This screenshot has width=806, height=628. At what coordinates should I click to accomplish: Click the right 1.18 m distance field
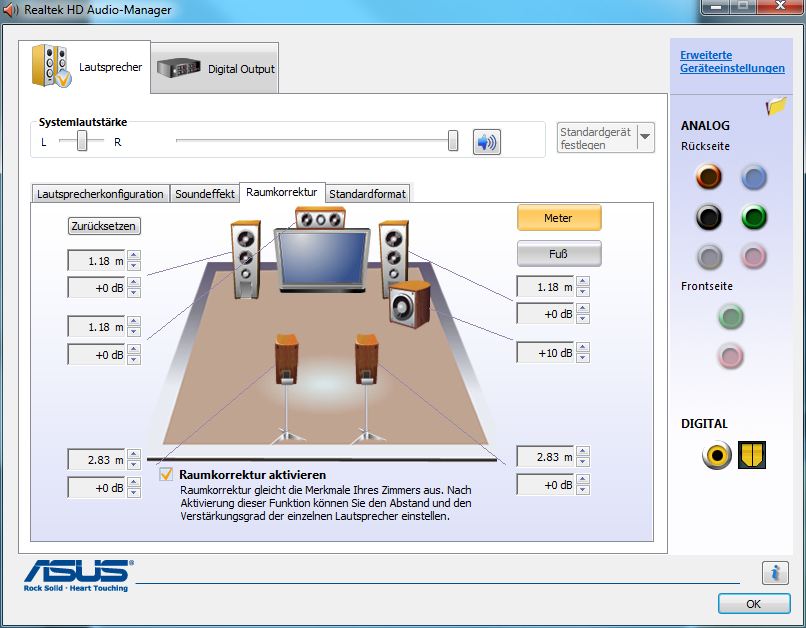(545, 287)
